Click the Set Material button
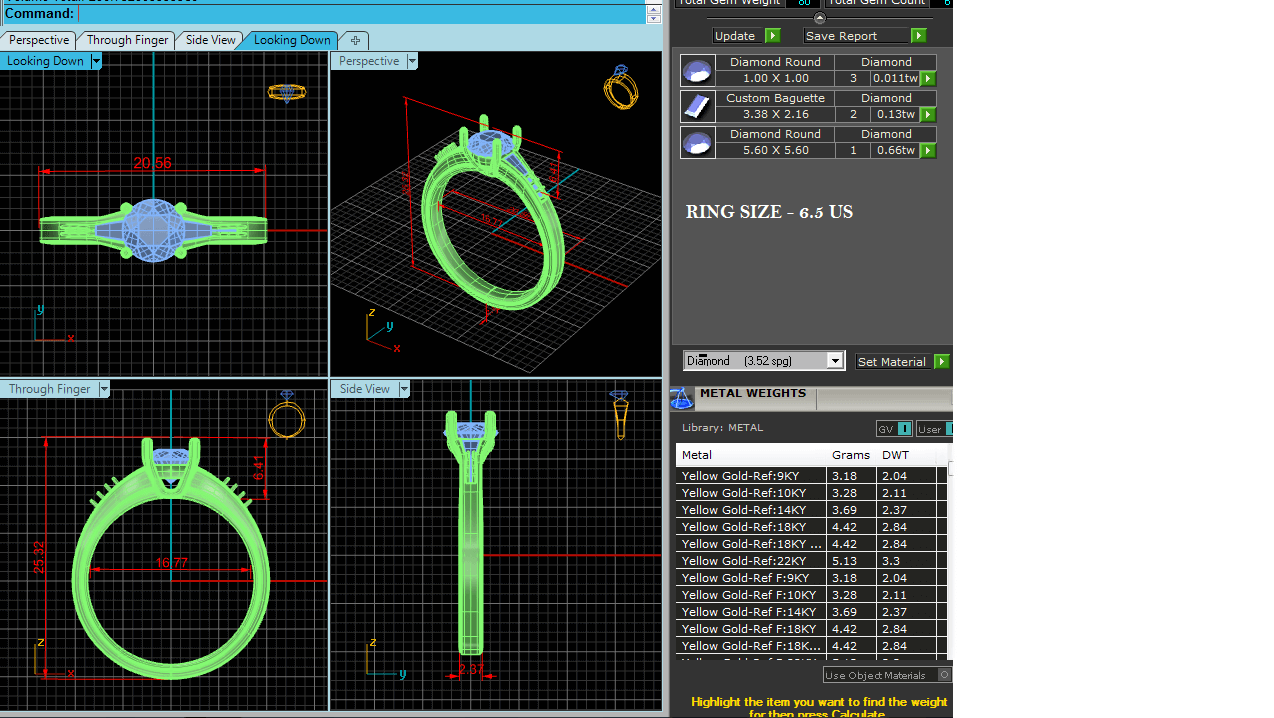Viewport: 1274px width, 718px height. (892, 362)
